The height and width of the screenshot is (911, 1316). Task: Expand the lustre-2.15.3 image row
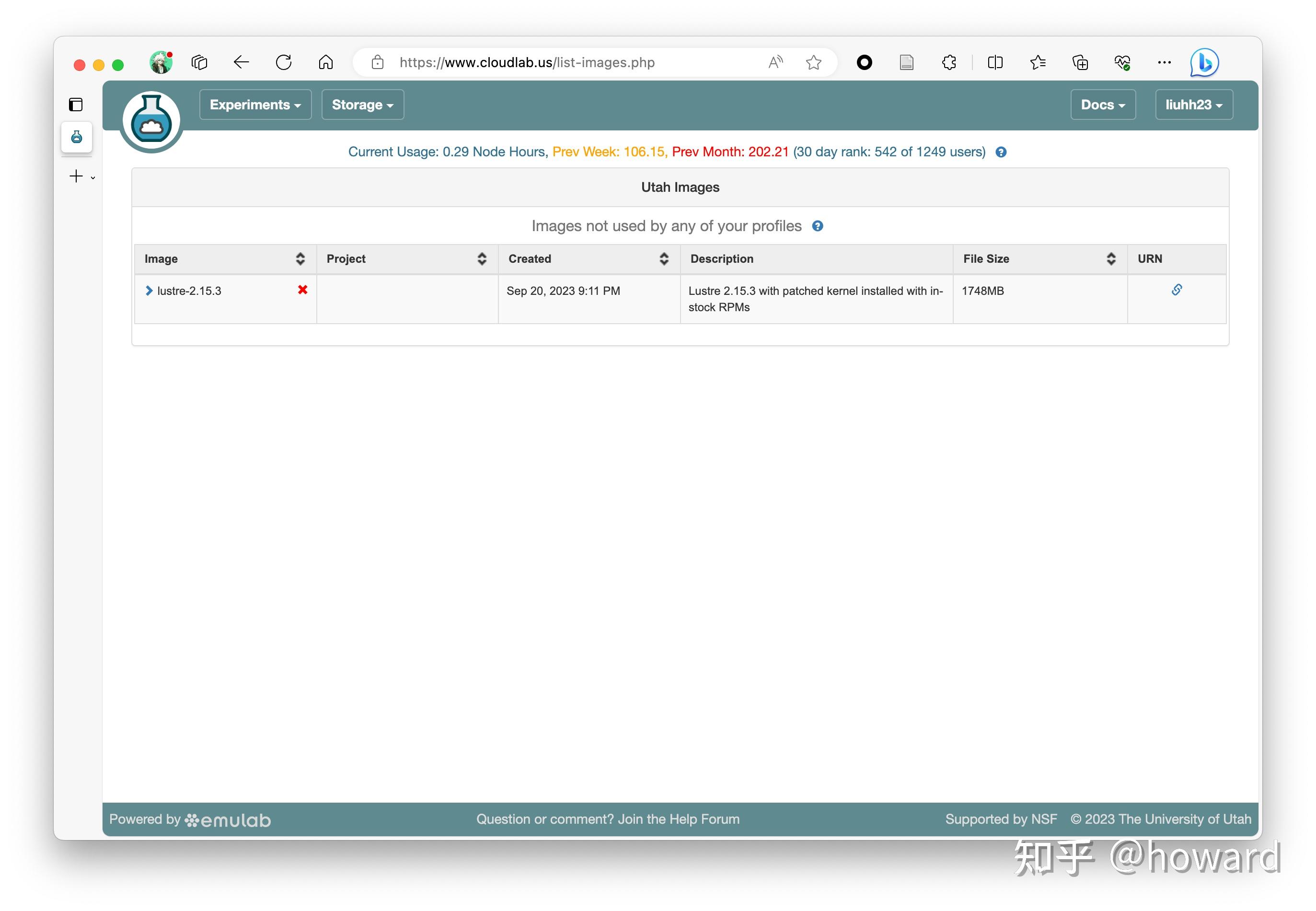149,291
